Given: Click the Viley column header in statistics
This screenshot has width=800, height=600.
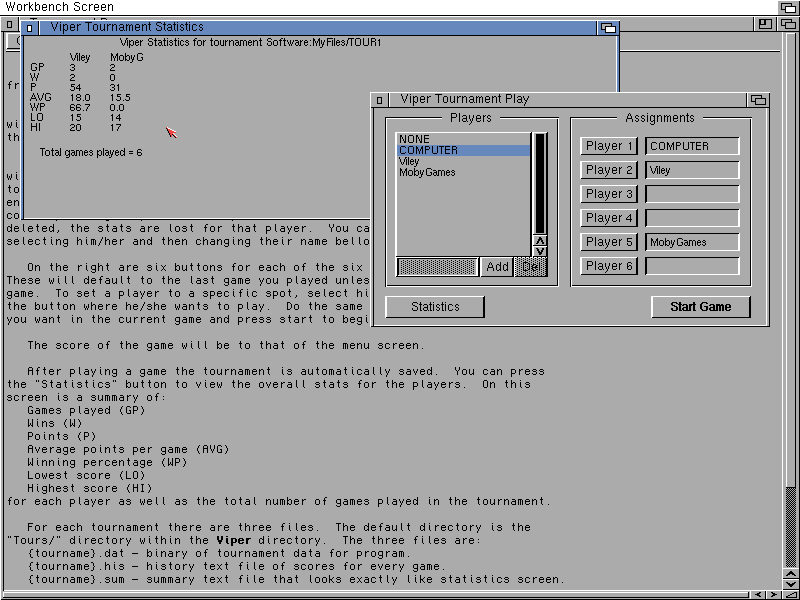Looking at the screenshot, I should point(80,58).
